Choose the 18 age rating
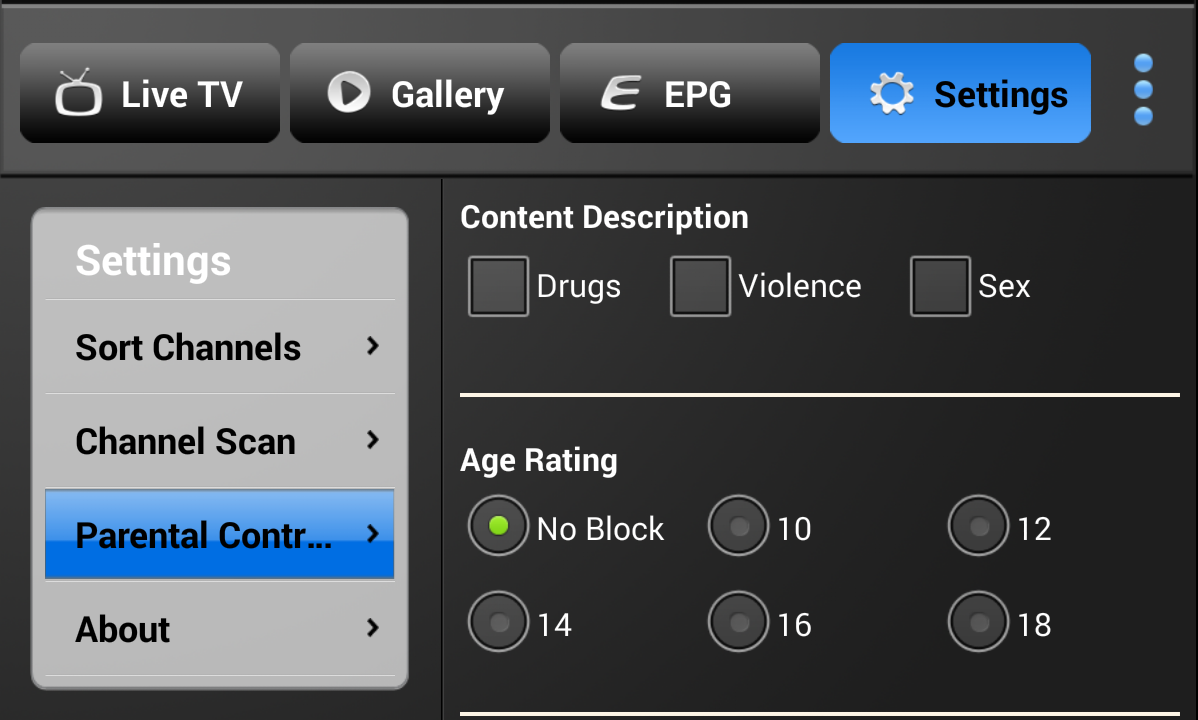Screen dimensions: 1198x720 [978, 622]
